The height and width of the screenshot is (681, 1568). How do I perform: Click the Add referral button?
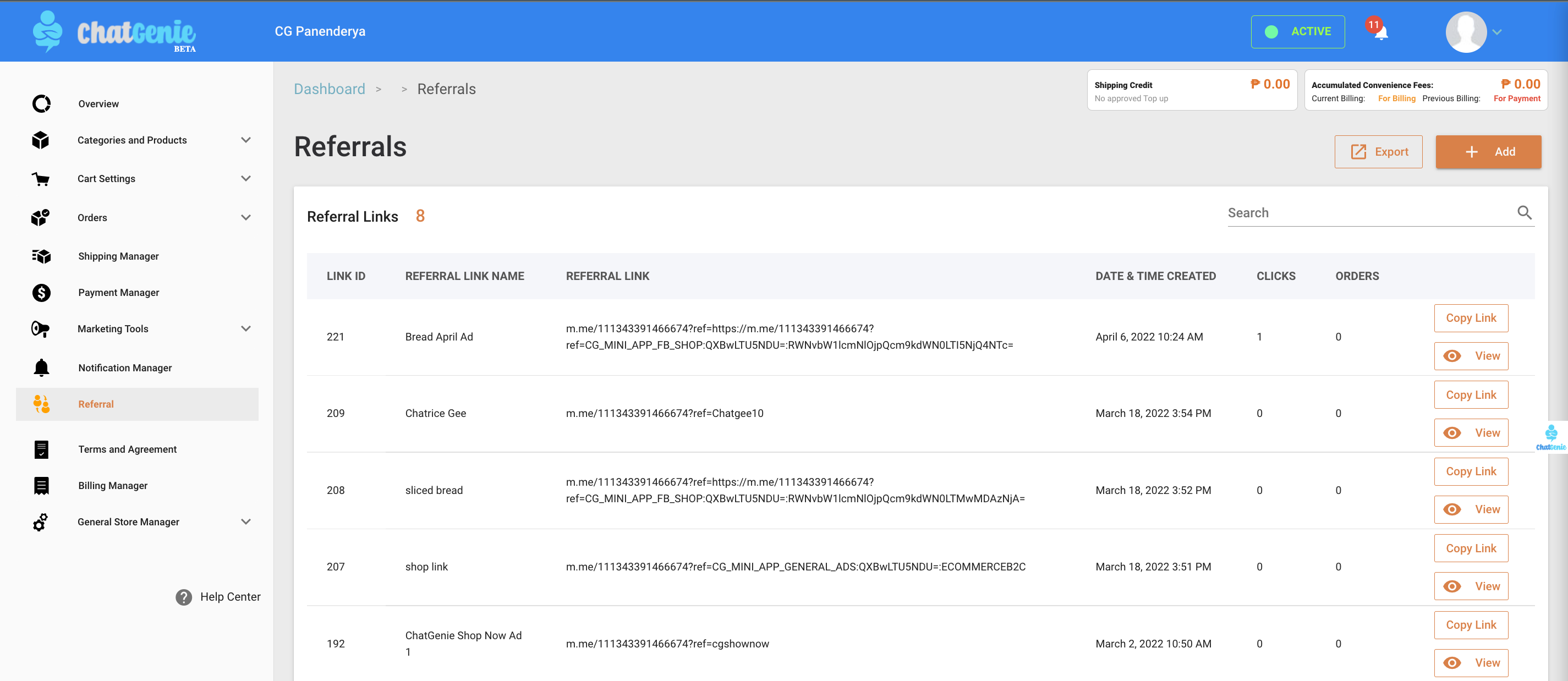pos(1488,151)
